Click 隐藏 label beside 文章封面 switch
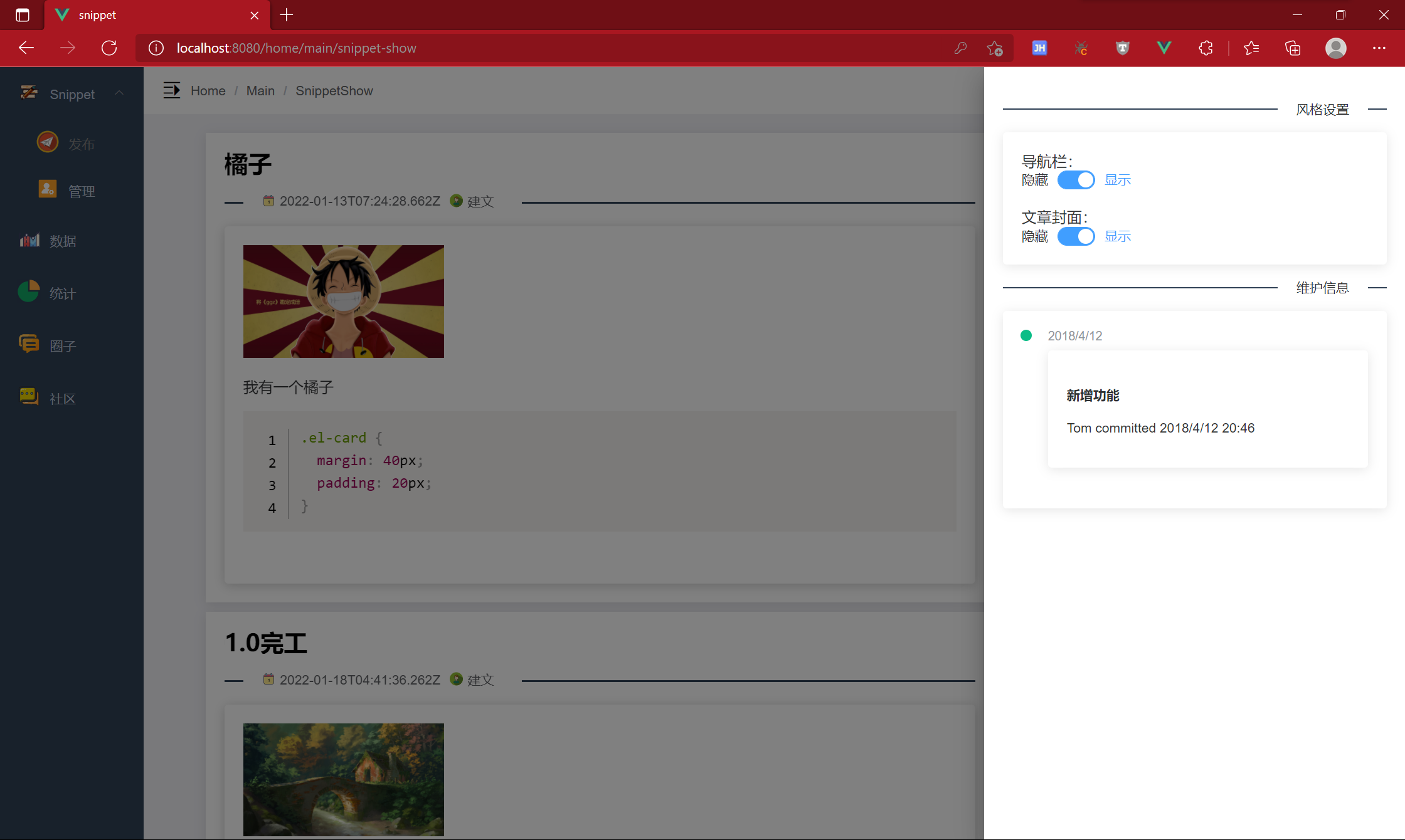This screenshot has width=1405, height=840. 1035,236
